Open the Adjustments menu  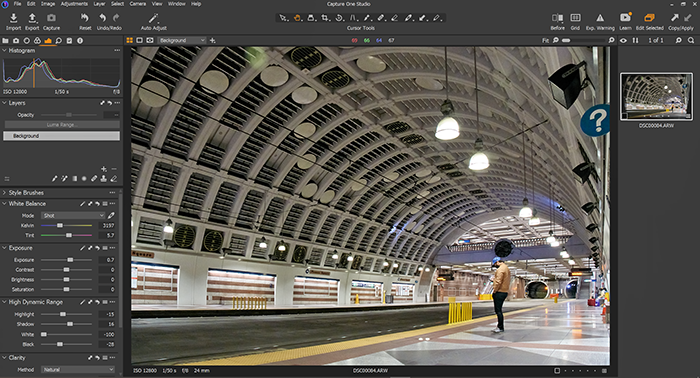(x=74, y=4)
